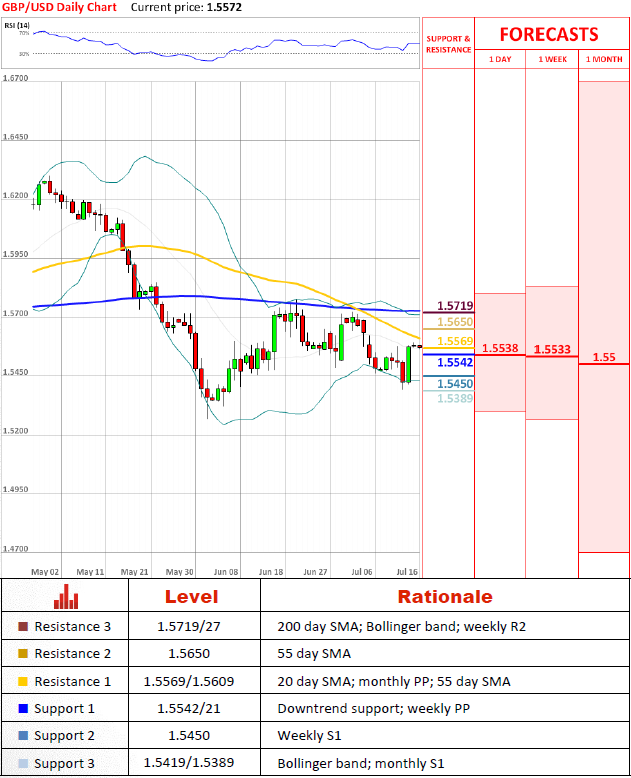The width and height of the screenshot is (631, 778).
Task: Click the Support 2 row label
Action: coord(64,735)
